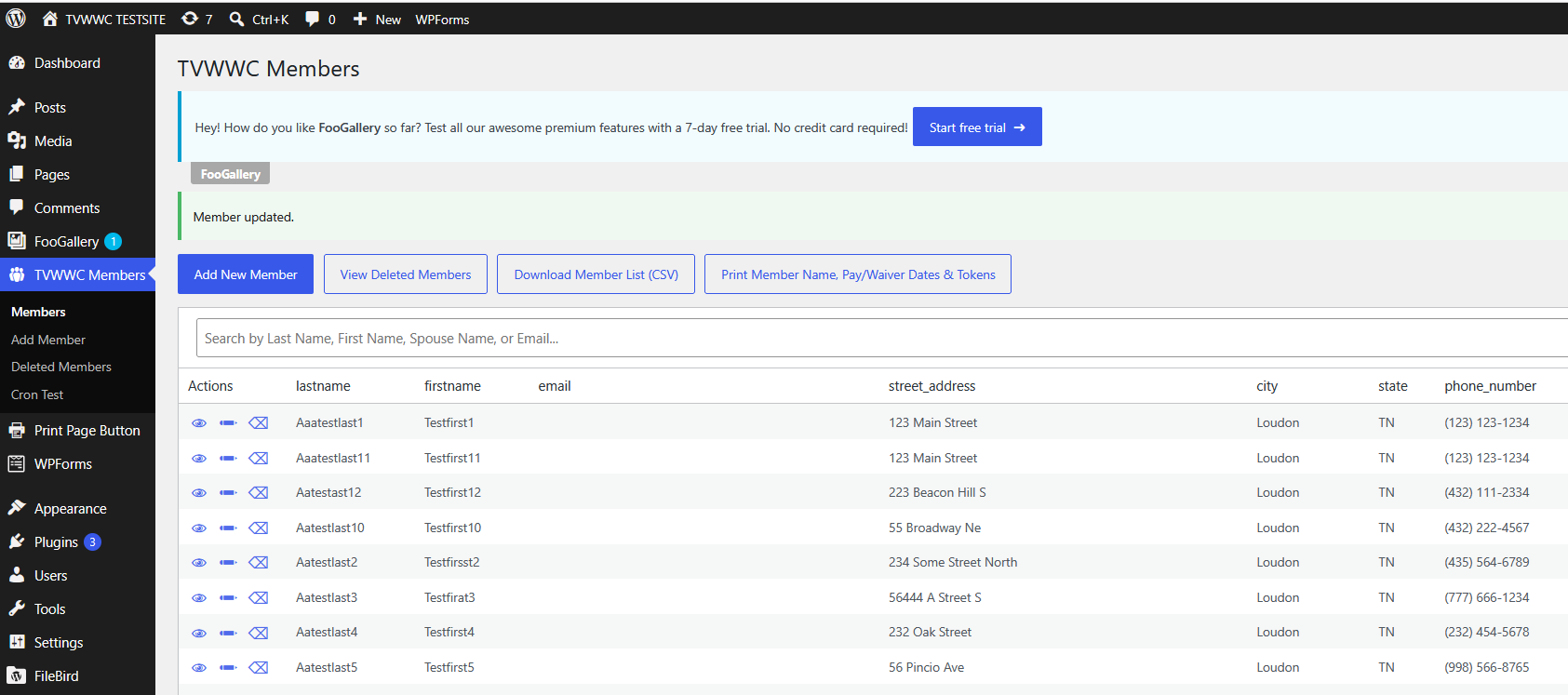The height and width of the screenshot is (695, 1568).
Task: Edit member Aatestlast10 with the pencil icon
Action: click(x=228, y=528)
